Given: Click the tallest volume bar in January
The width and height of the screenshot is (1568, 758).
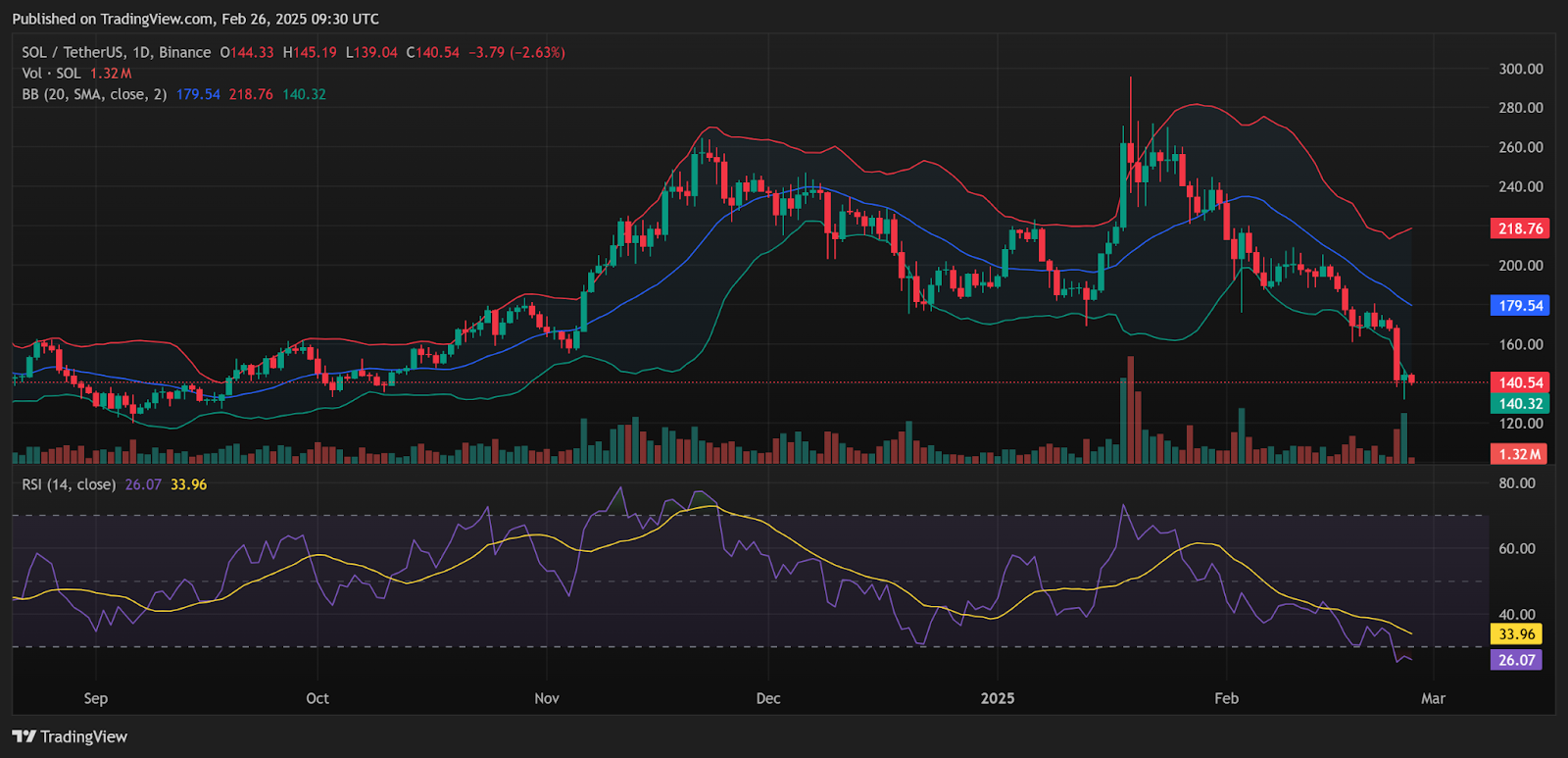Looking at the screenshot, I should (1131, 412).
